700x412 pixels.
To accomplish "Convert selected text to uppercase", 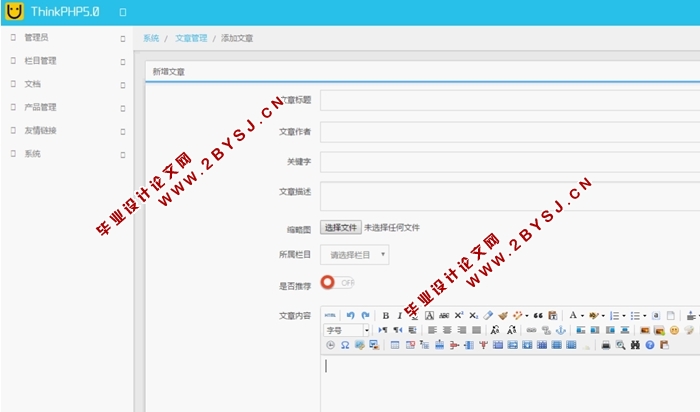I will [495, 330].
